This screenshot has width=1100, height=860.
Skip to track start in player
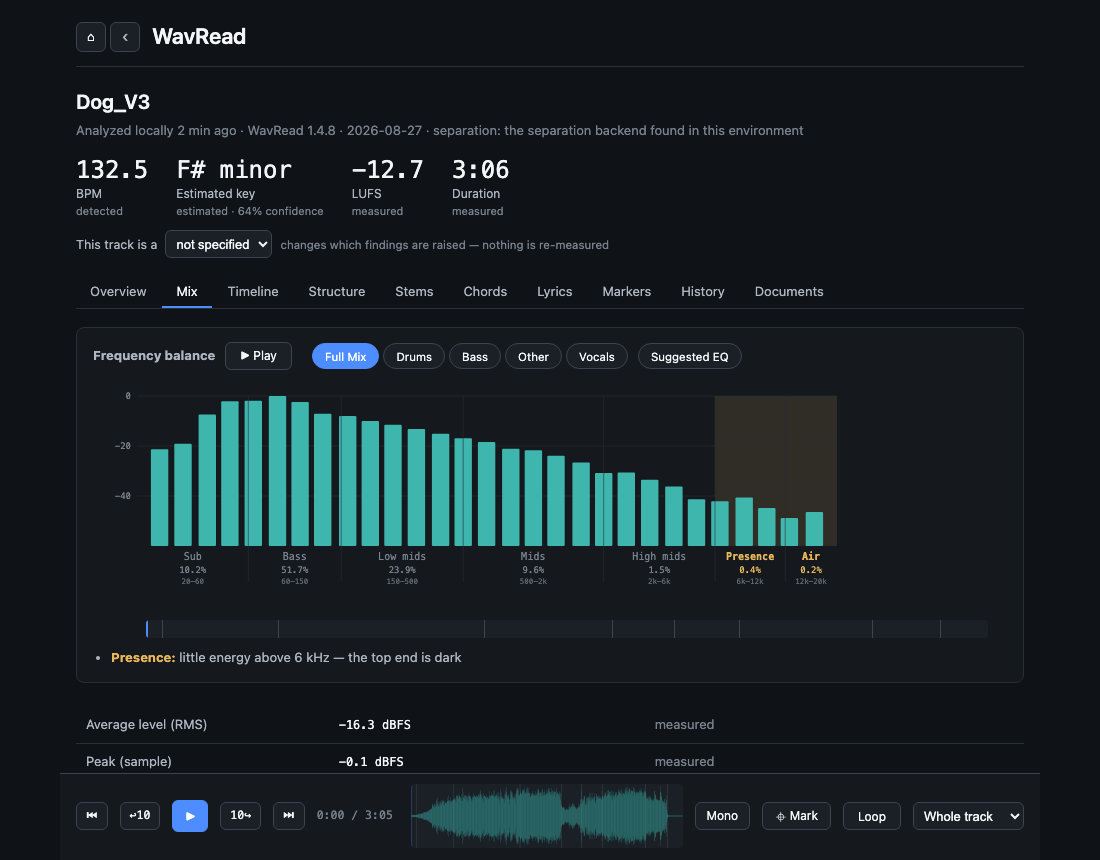tap(92, 816)
